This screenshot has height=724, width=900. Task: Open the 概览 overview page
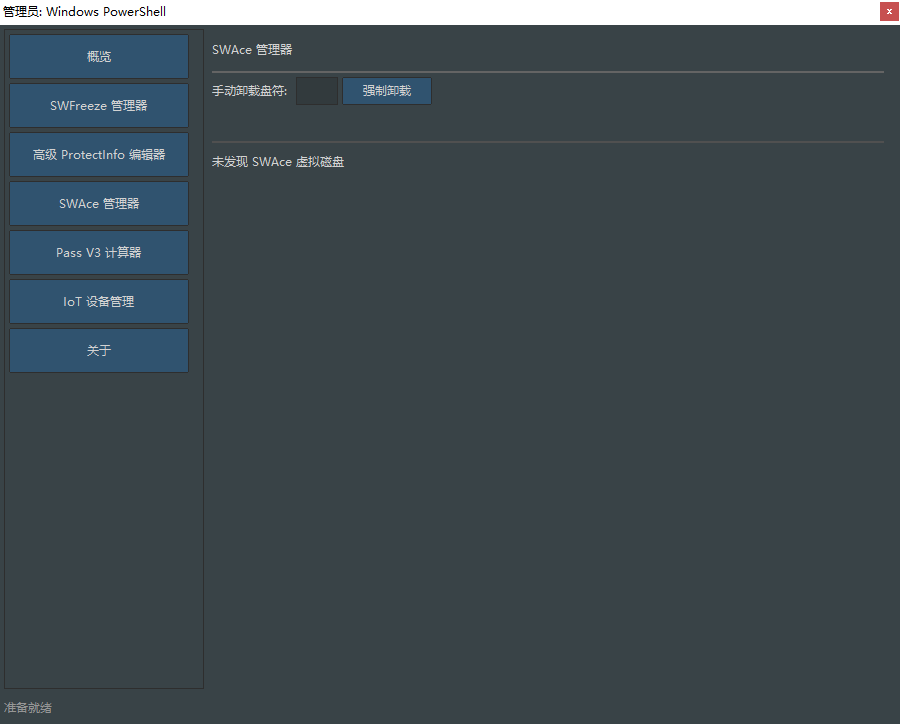point(99,56)
